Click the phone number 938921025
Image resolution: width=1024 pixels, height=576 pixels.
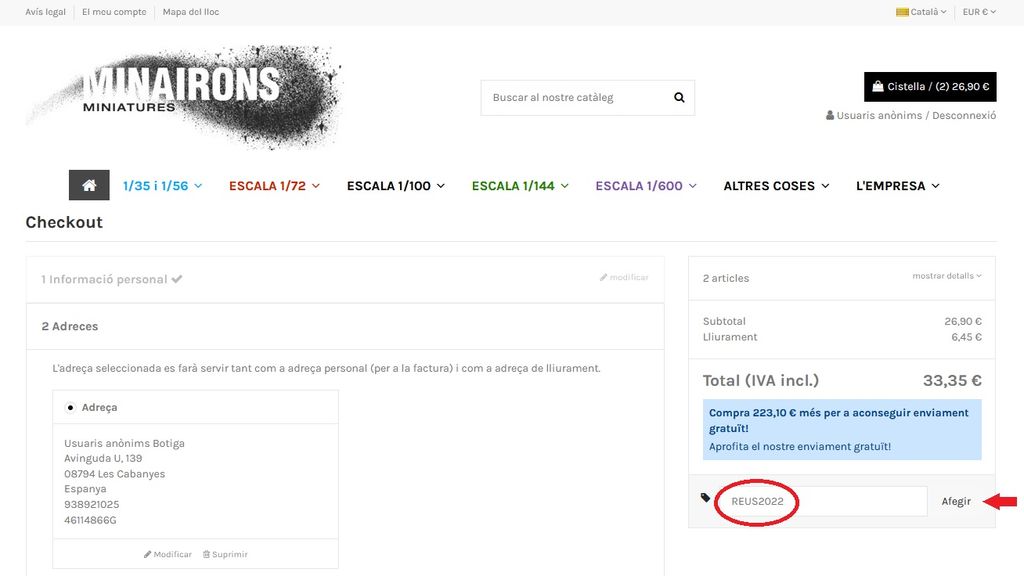[x=91, y=505]
